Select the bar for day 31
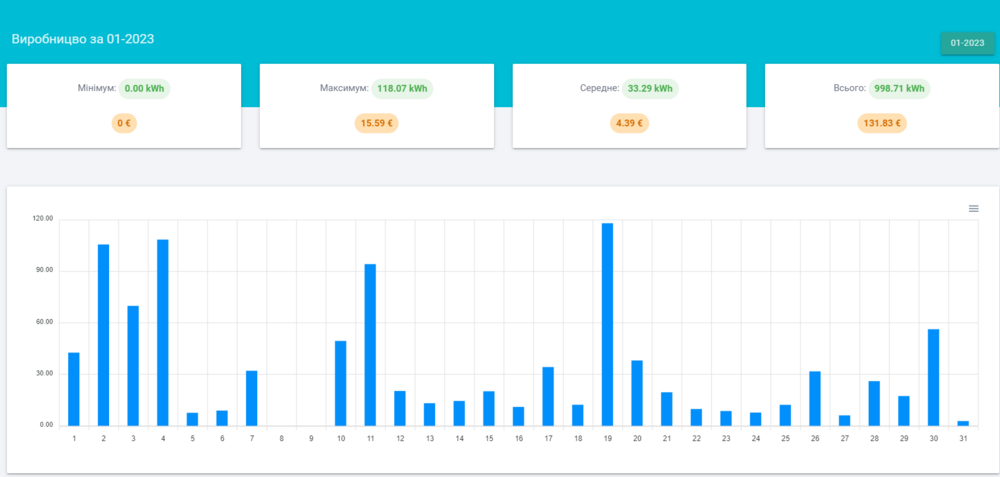 pyautogui.click(x=963, y=423)
